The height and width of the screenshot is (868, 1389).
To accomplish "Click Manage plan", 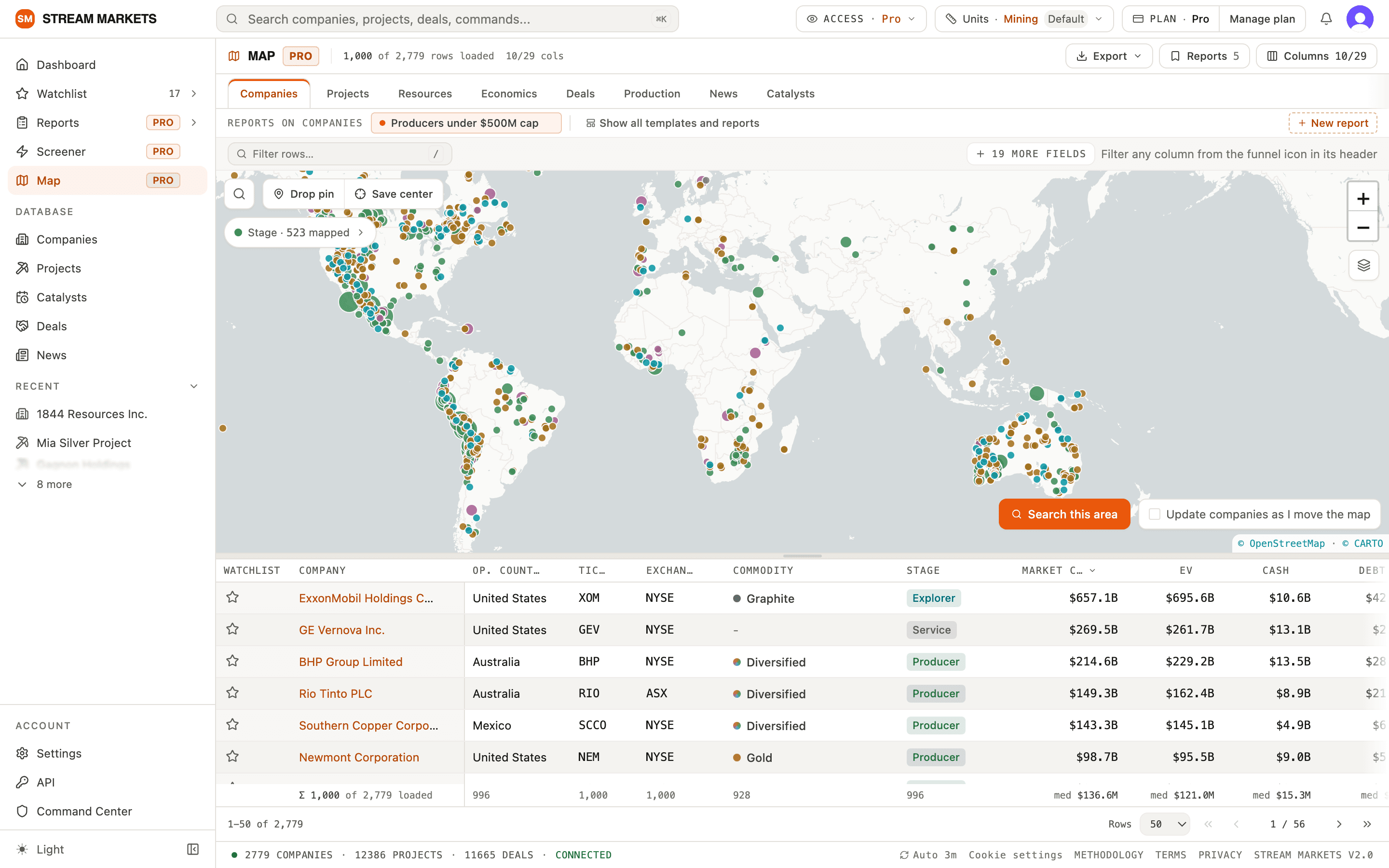I will (1262, 19).
